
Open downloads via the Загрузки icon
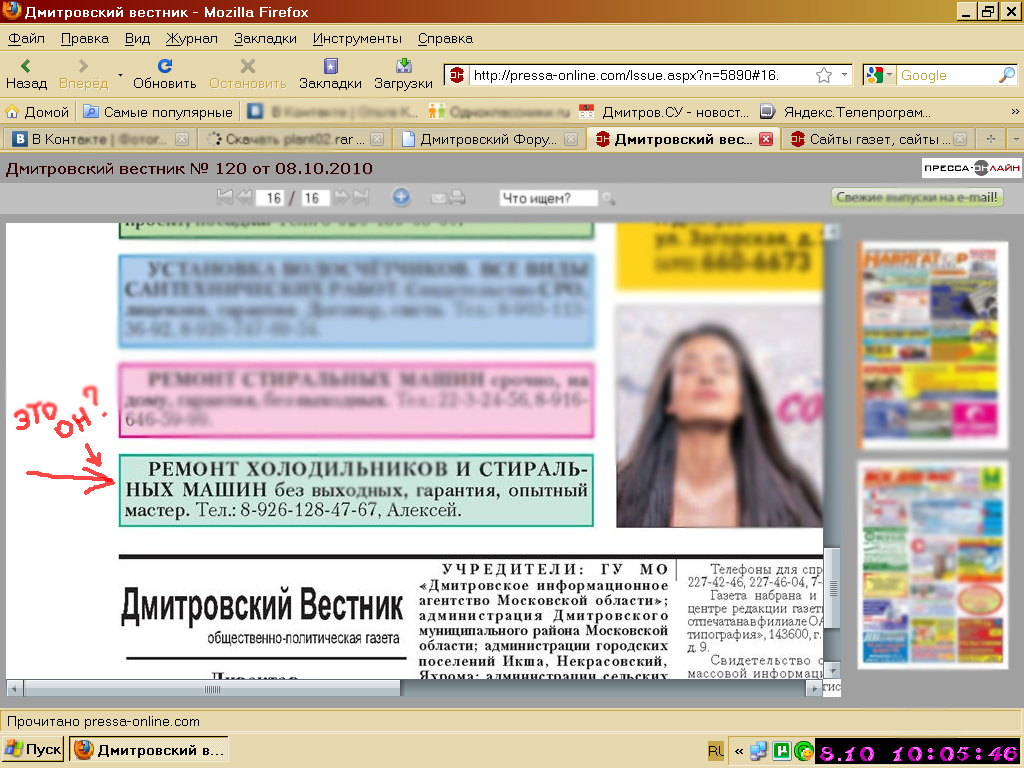[x=402, y=72]
